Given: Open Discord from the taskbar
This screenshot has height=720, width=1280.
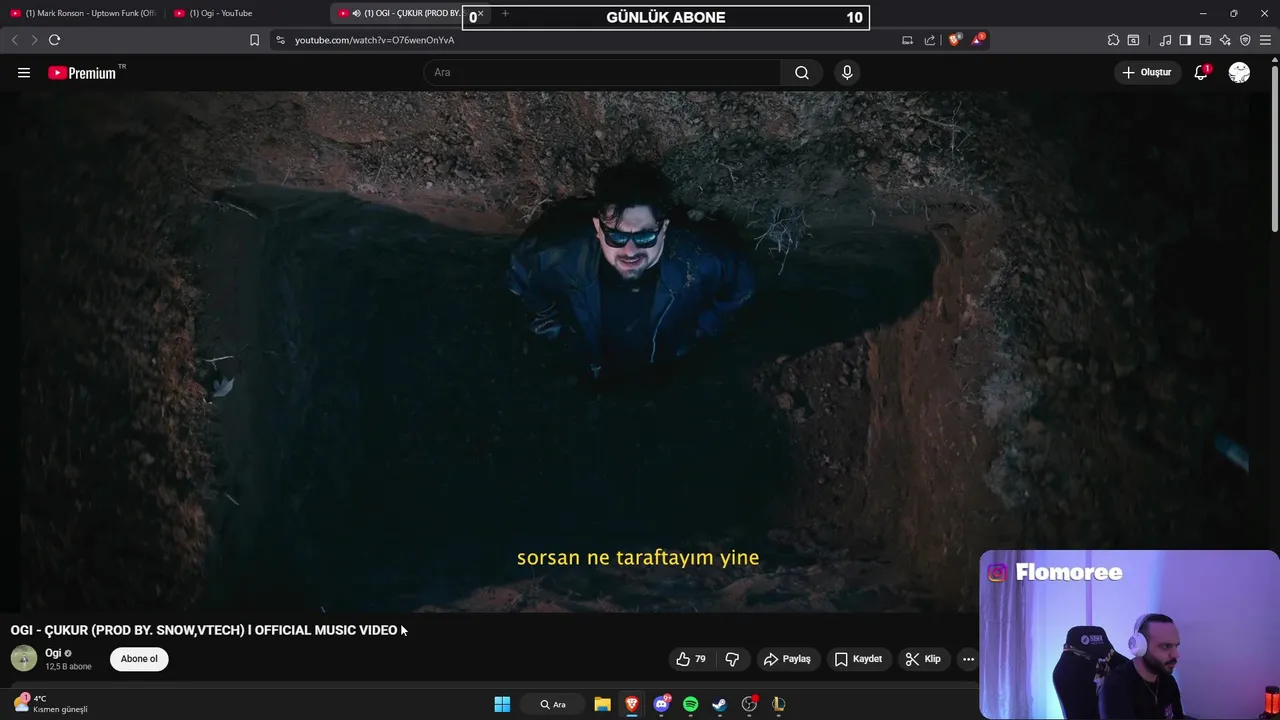Looking at the screenshot, I should click(x=661, y=704).
